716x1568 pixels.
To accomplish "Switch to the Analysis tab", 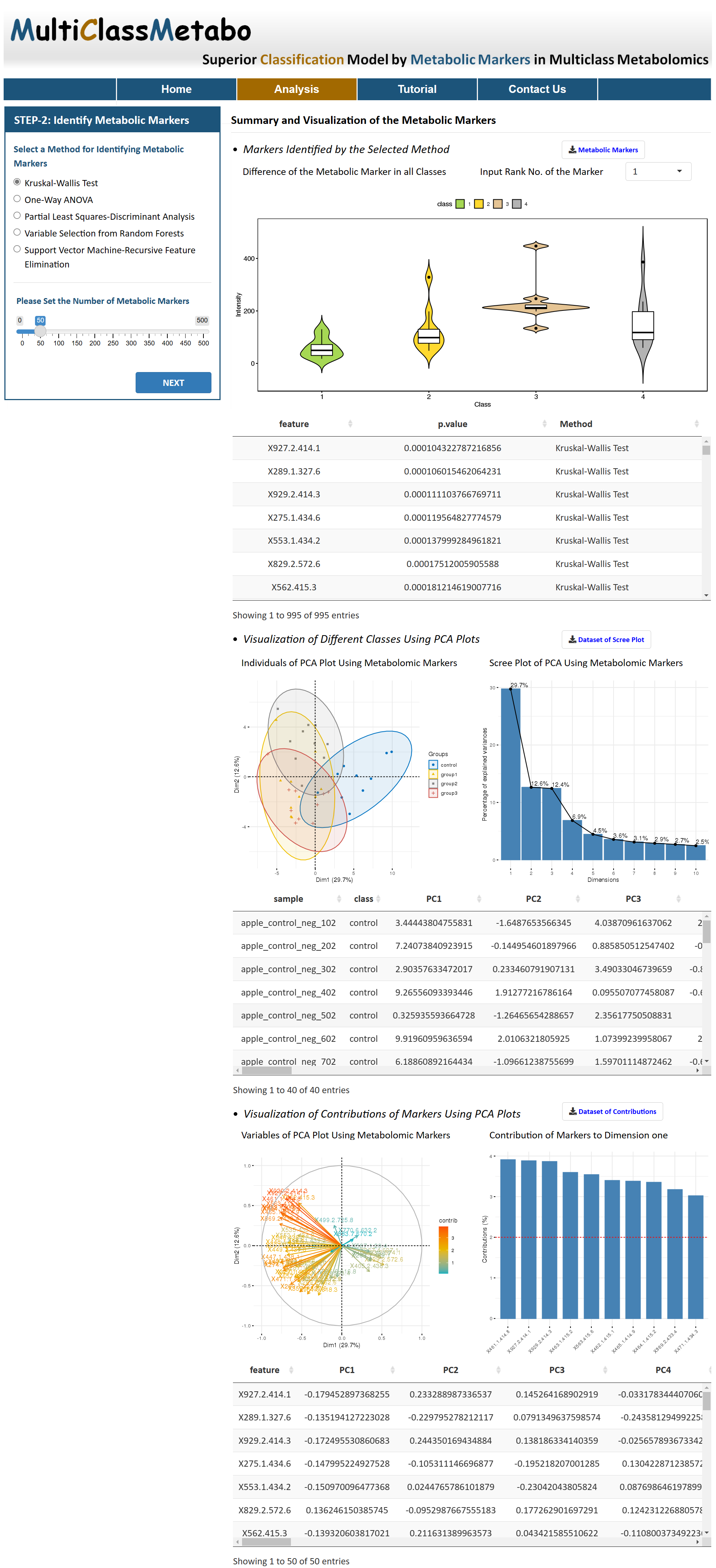I will pyautogui.click(x=296, y=89).
